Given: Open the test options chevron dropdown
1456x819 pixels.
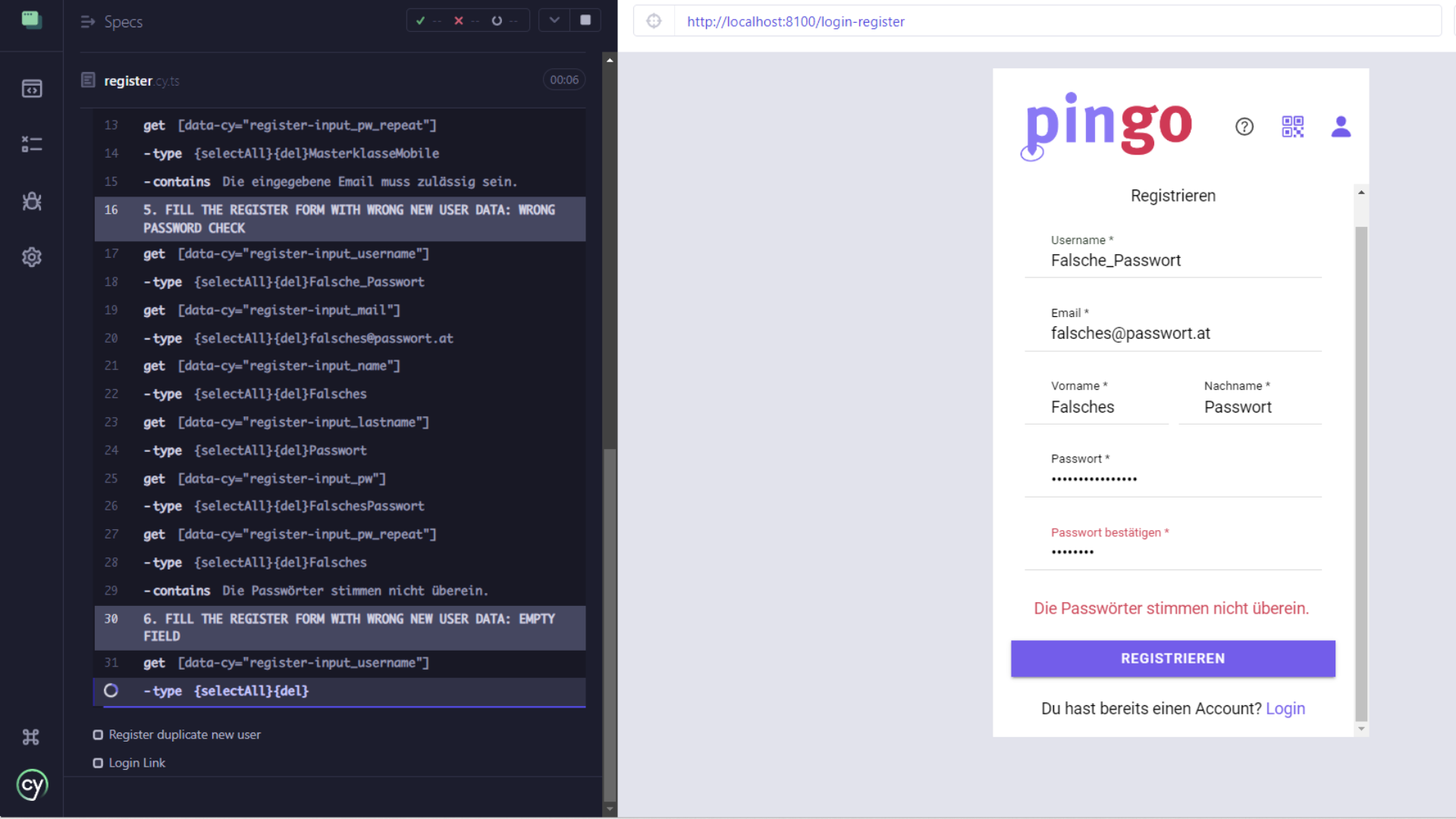Looking at the screenshot, I should click(554, 20).
